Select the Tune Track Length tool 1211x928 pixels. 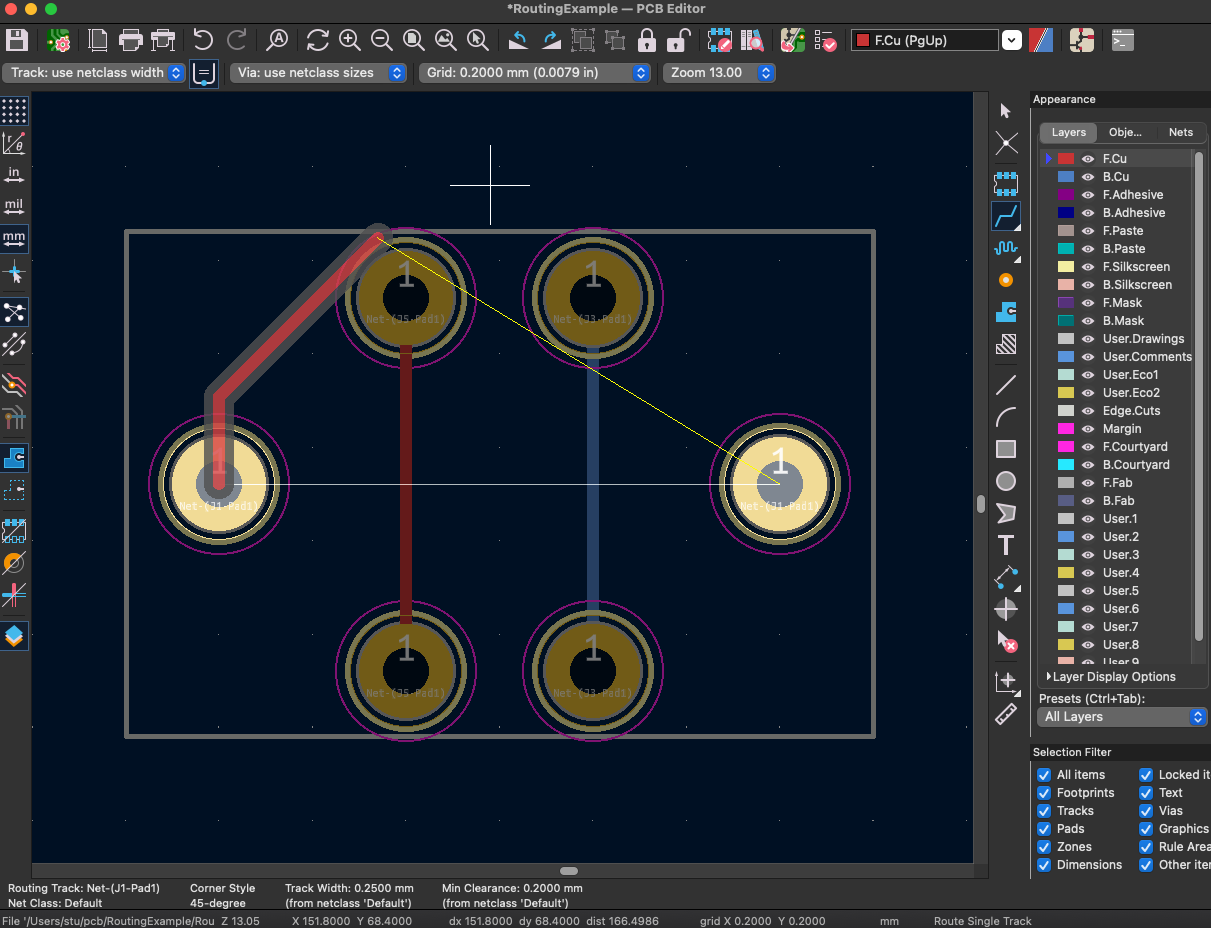[1006, 250]
